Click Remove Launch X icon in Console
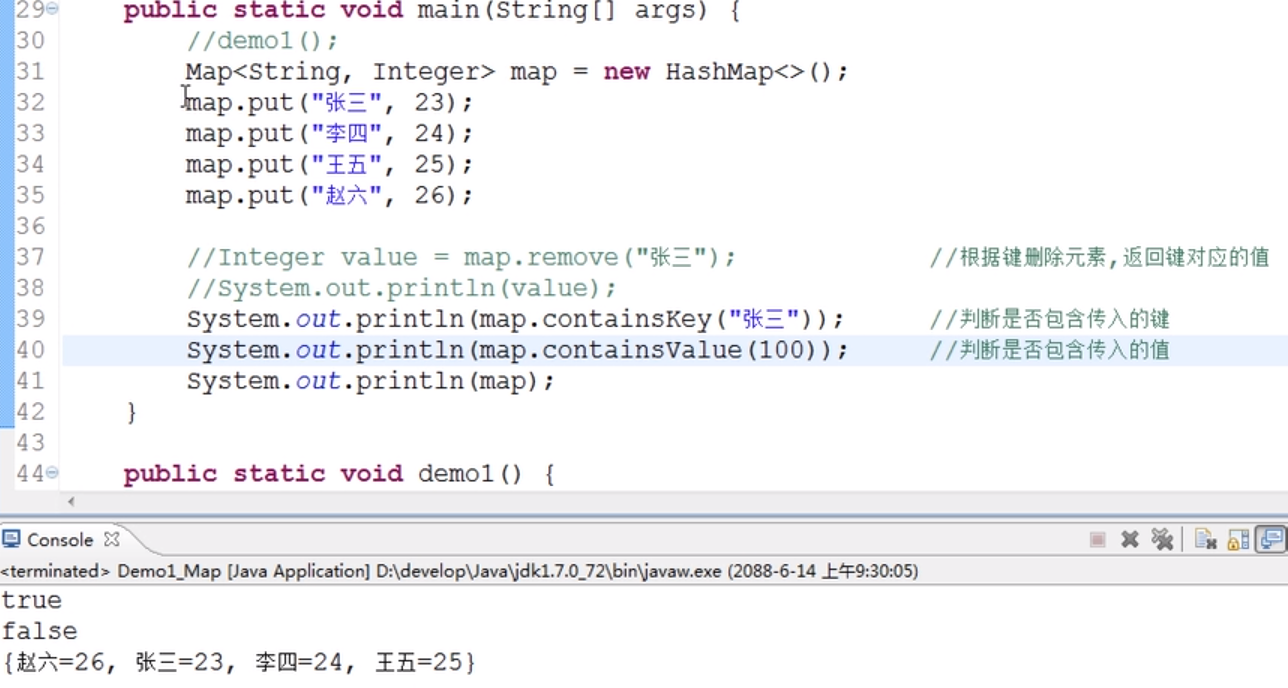Image resolution: width=1288 pixels, height=688 pixels. tap(1130, 540)
